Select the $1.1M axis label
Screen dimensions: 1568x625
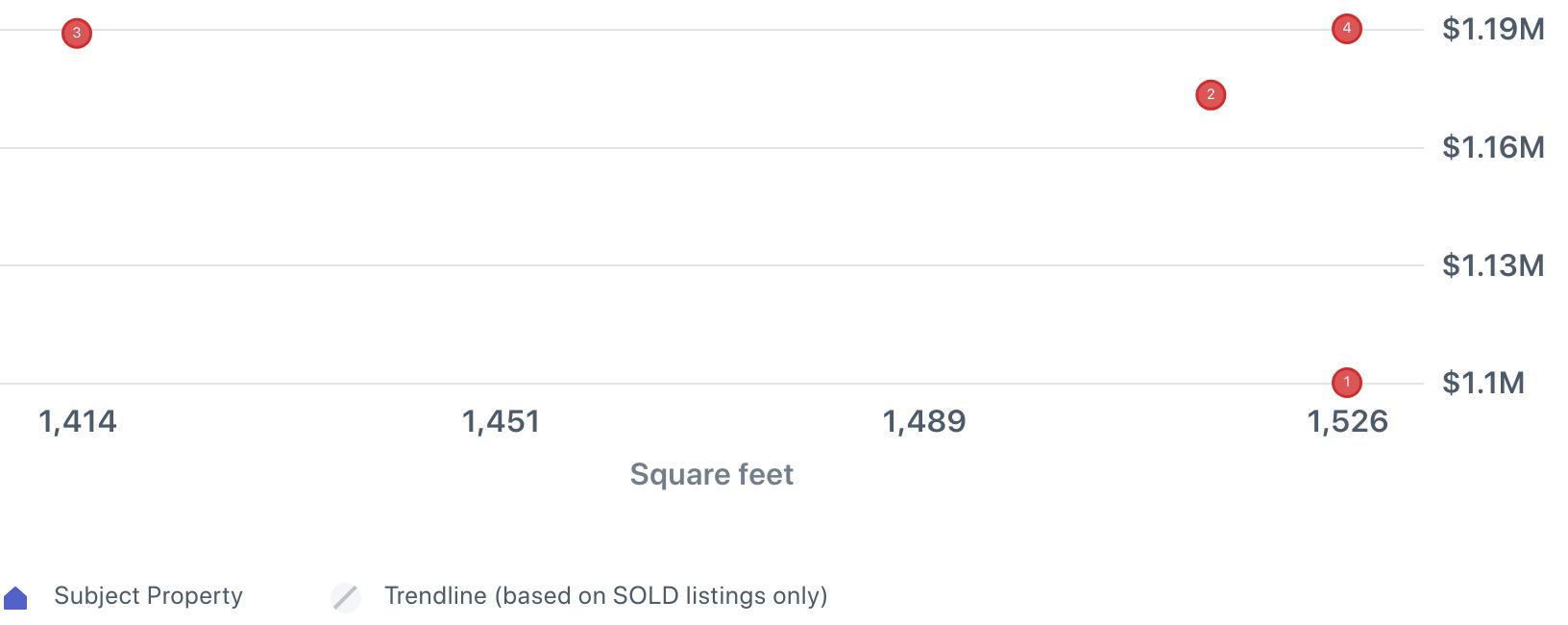coord(1482,383)
